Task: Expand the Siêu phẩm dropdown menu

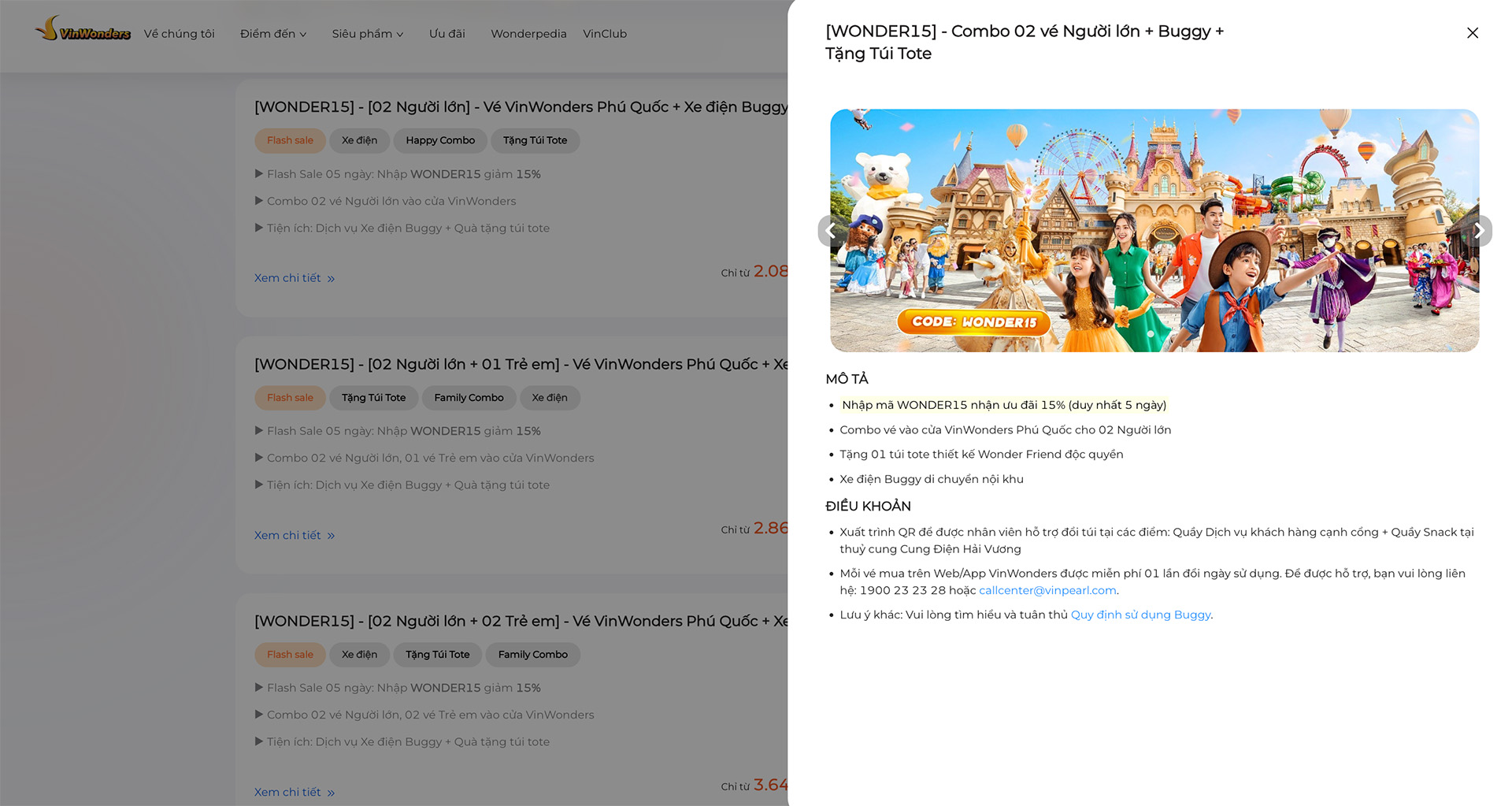Action: coord(367,34)
